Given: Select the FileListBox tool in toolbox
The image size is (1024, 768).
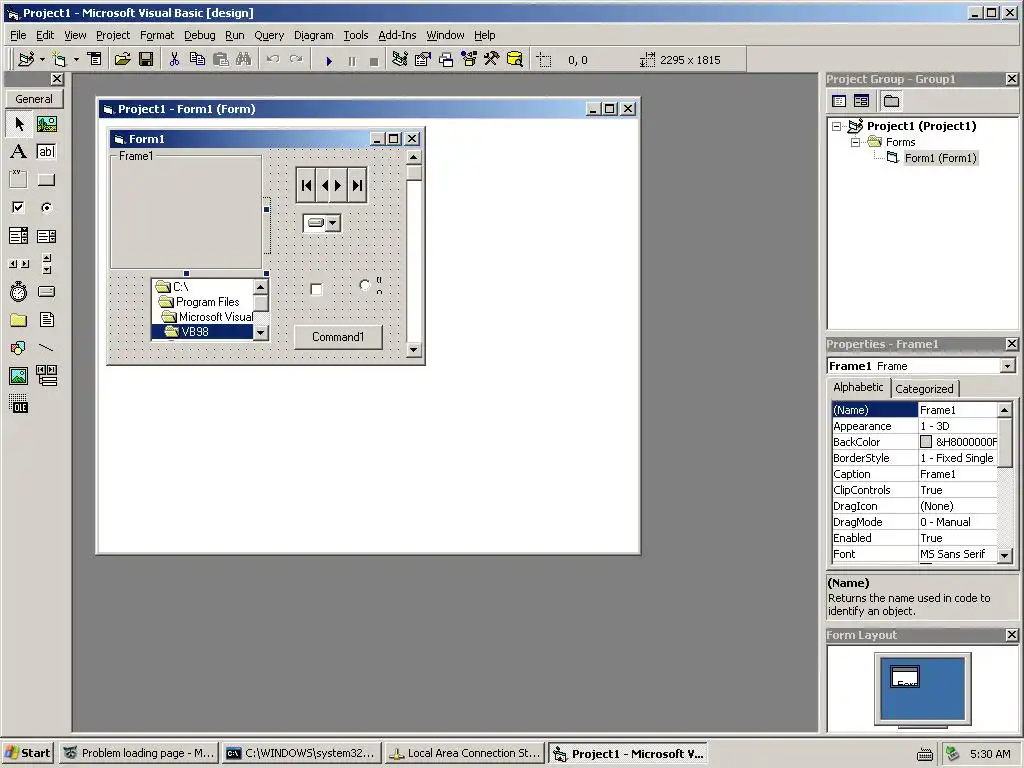Looking at the screenshot, I should coord(46,319).
